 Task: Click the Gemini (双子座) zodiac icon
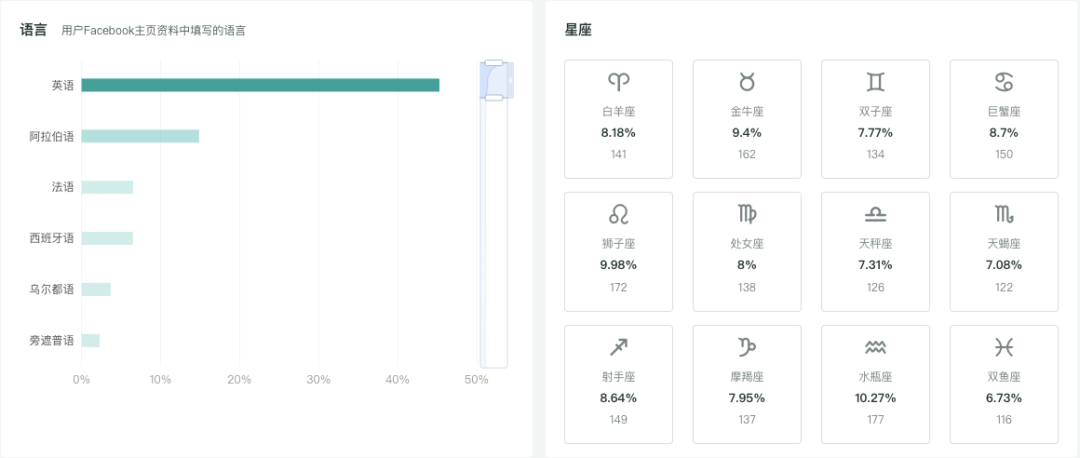[875, 82]
